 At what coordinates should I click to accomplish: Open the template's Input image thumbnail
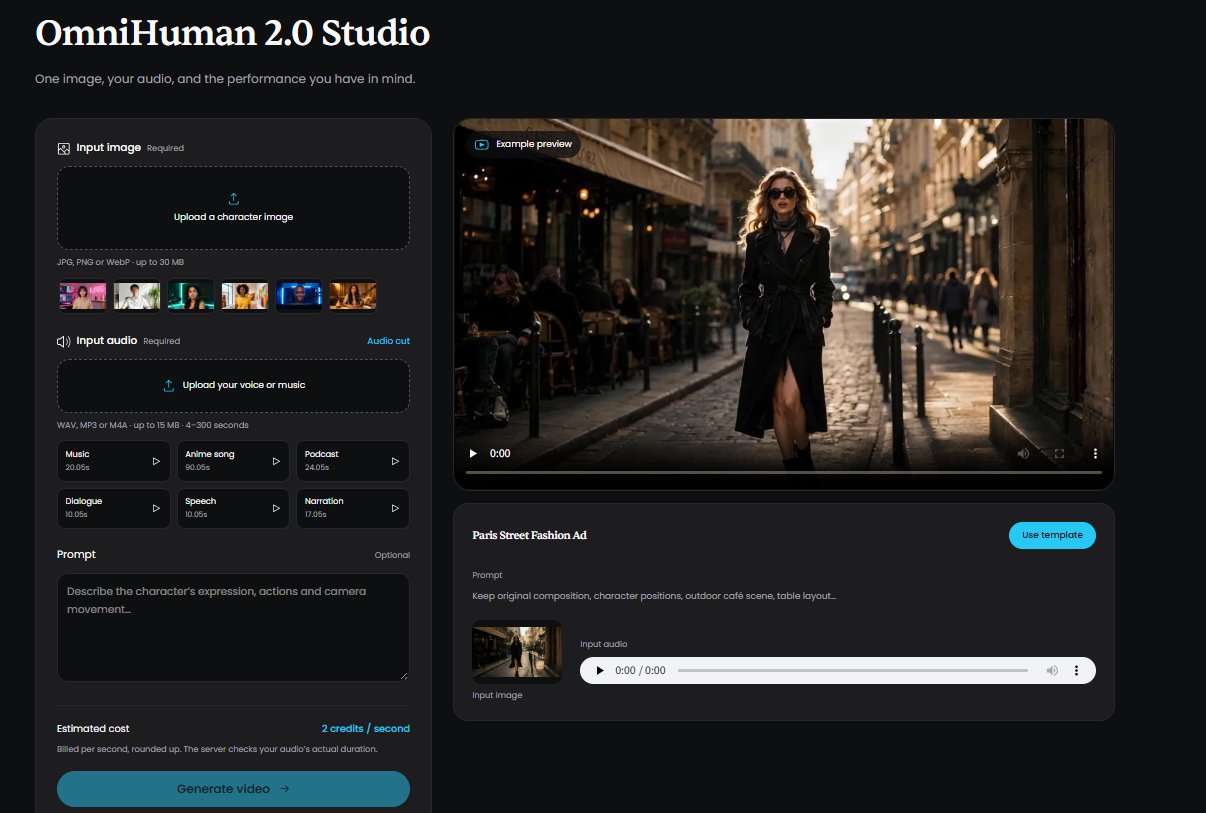[517, 652]
